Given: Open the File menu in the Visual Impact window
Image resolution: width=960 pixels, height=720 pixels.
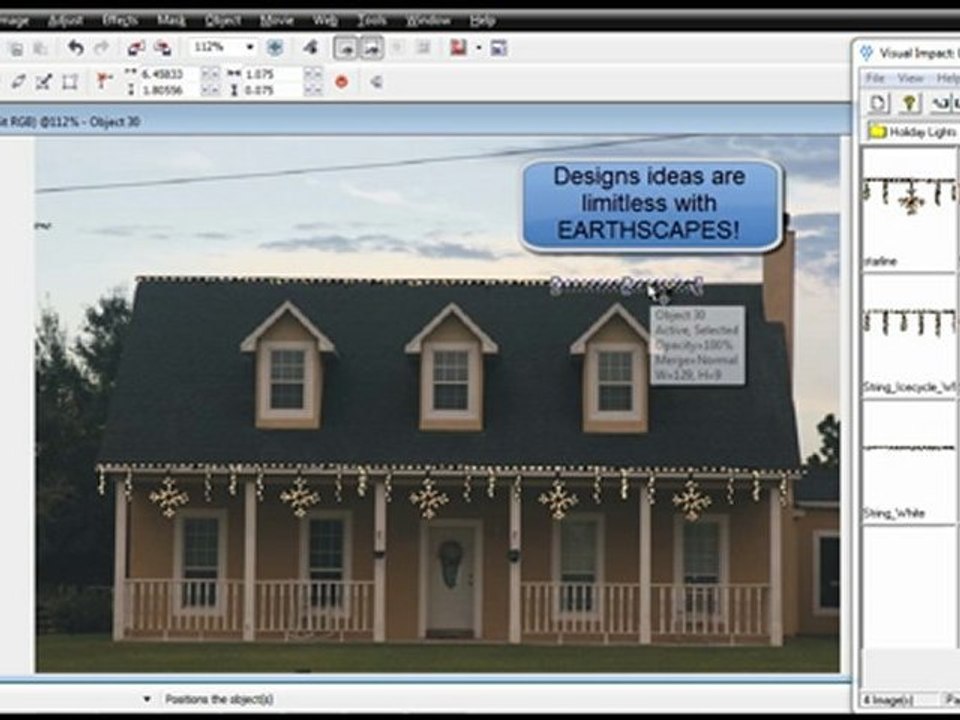Looking at the screenshot, I should tap(876, 78).
